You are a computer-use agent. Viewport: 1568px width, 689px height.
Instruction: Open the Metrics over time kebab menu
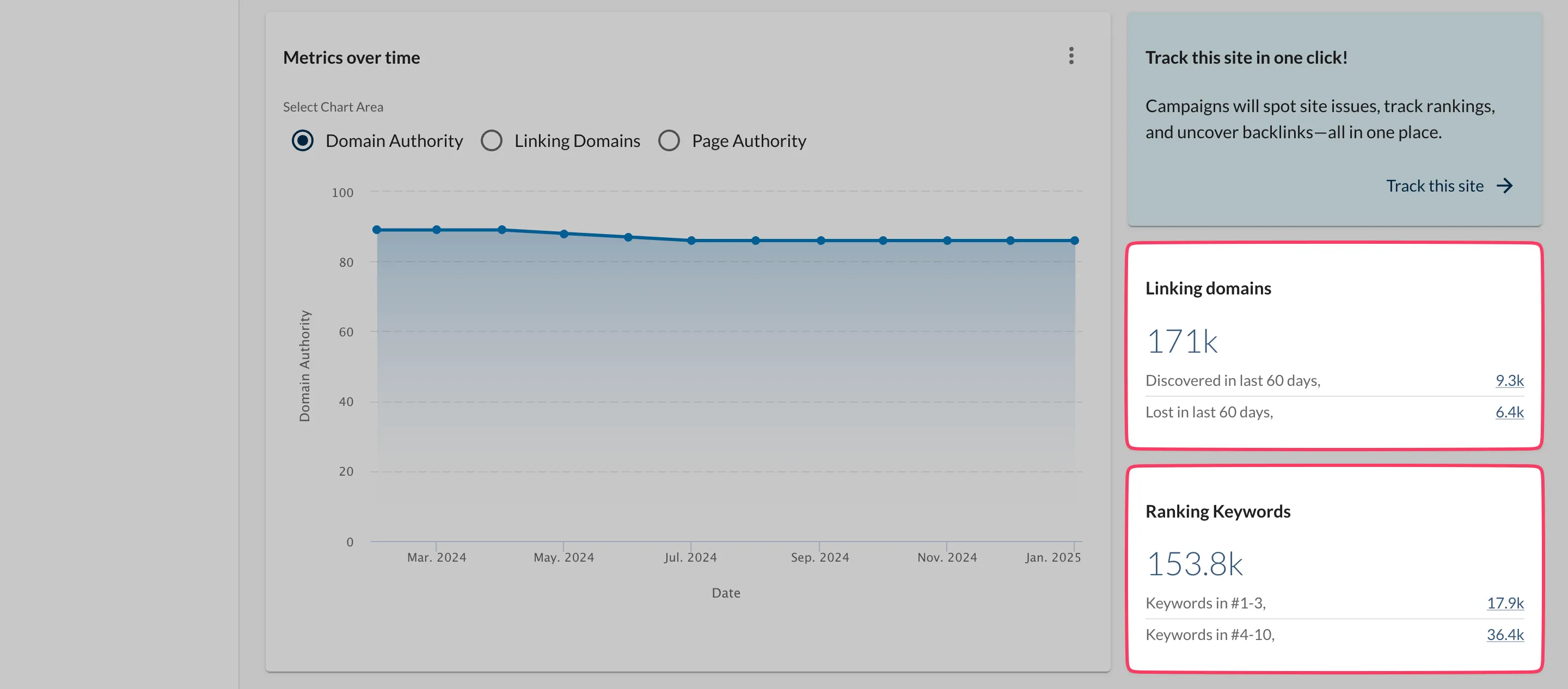1071,56
